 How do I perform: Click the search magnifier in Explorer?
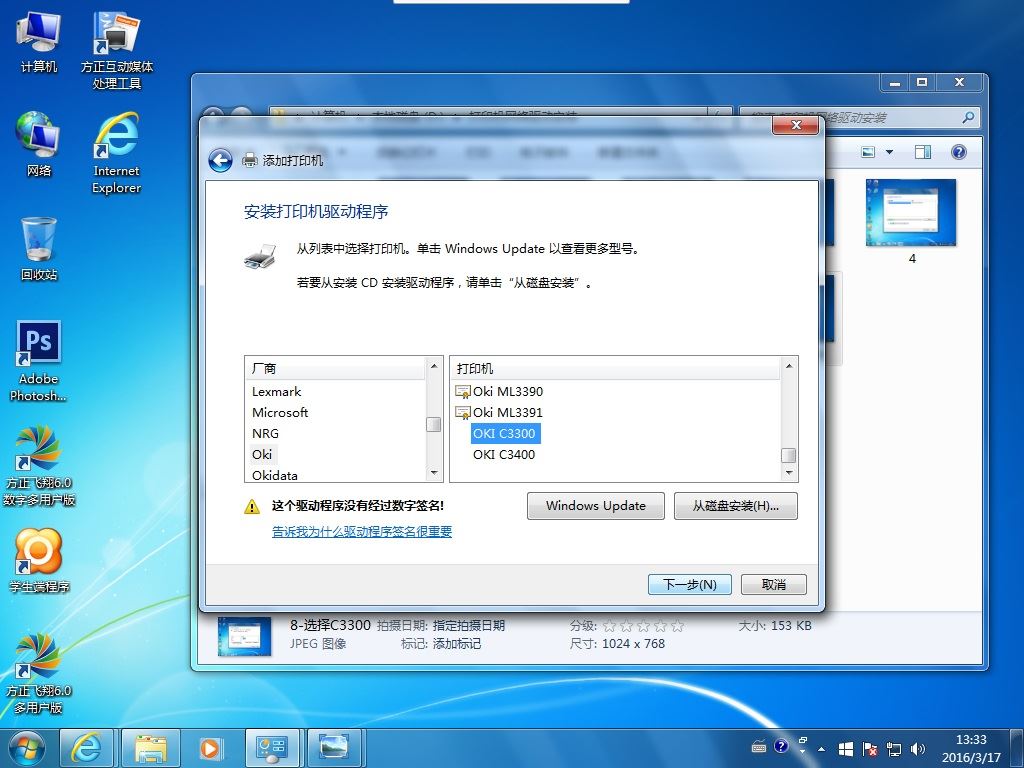click(968, 118)
